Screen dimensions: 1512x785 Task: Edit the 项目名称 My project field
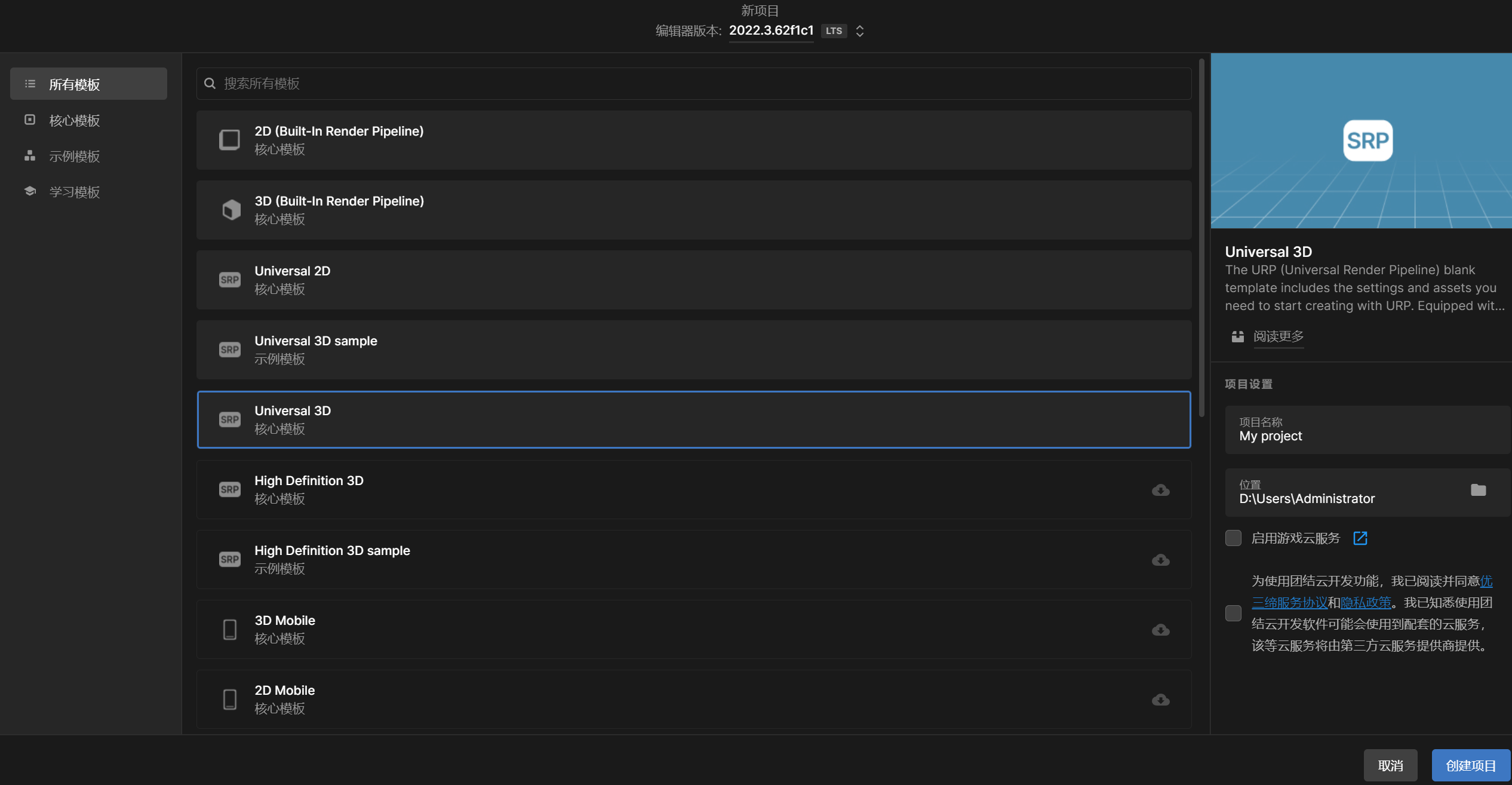point(1367,430)
